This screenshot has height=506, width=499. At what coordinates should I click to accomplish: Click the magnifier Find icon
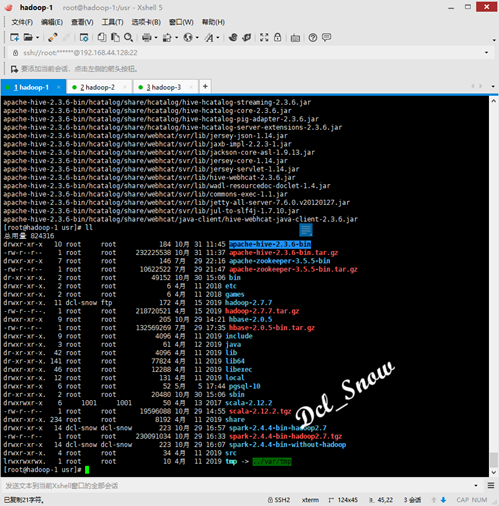[x=128, y=37]
